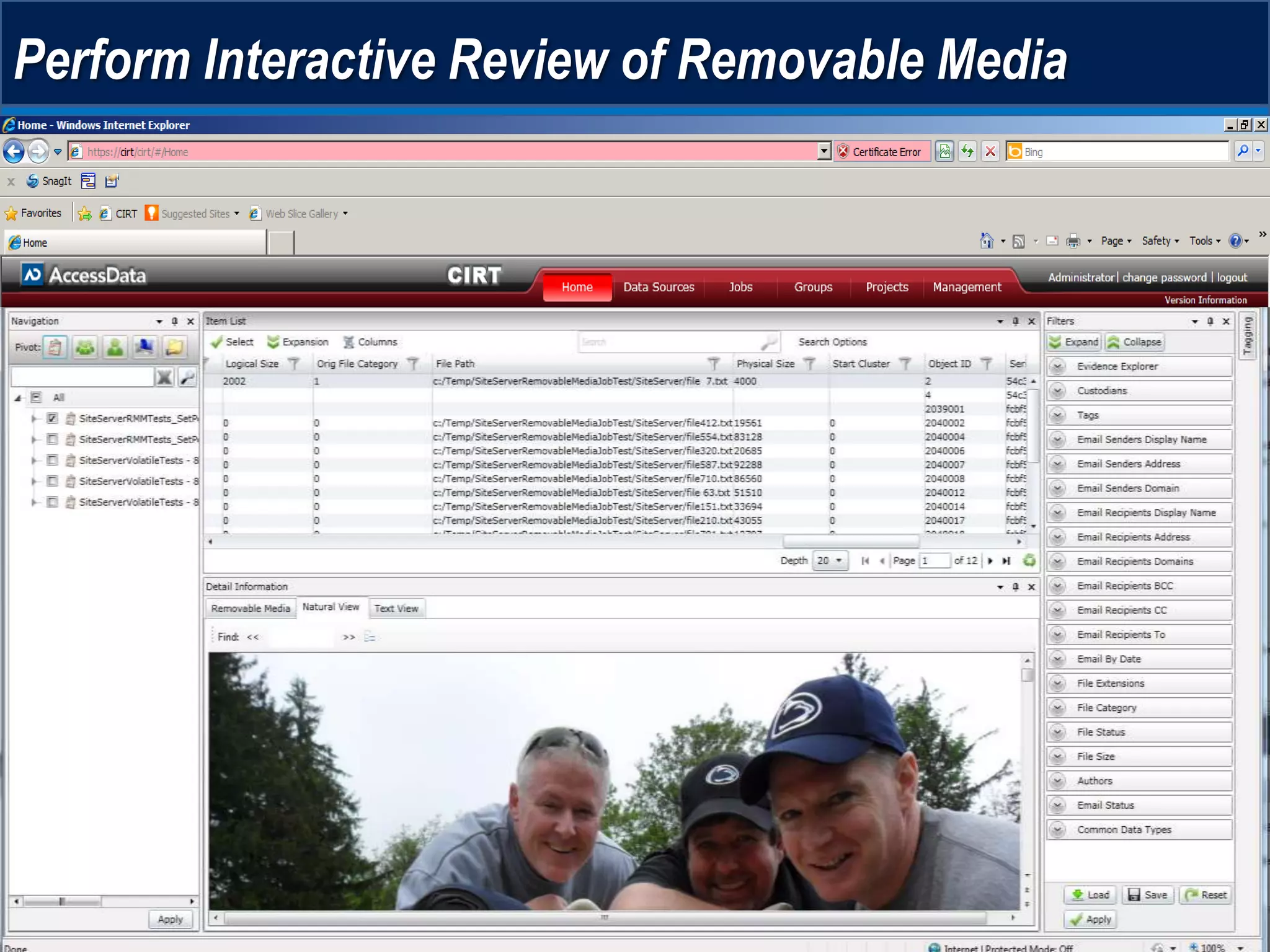Image resolution: width=1270 pixels, height=952 pixels.
Task: Click the navigation search magnifier icon
Action: click(x=187, y=377)
